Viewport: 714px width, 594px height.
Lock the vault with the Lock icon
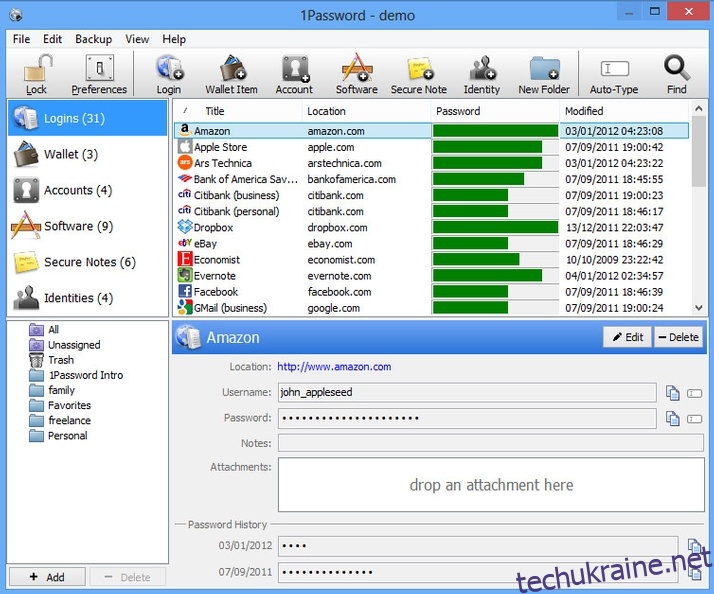36,74
